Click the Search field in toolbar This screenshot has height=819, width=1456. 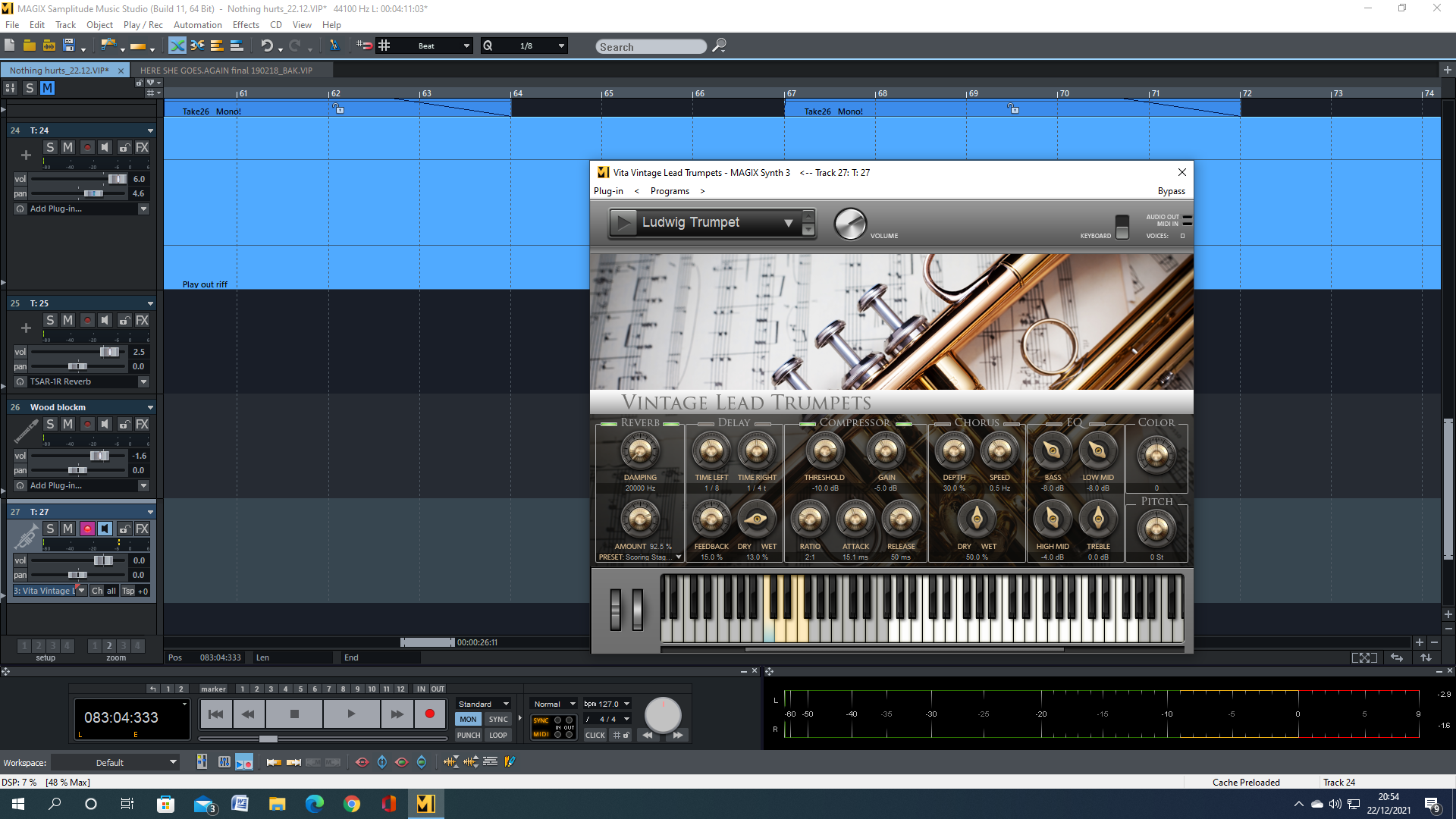[651, 47]
